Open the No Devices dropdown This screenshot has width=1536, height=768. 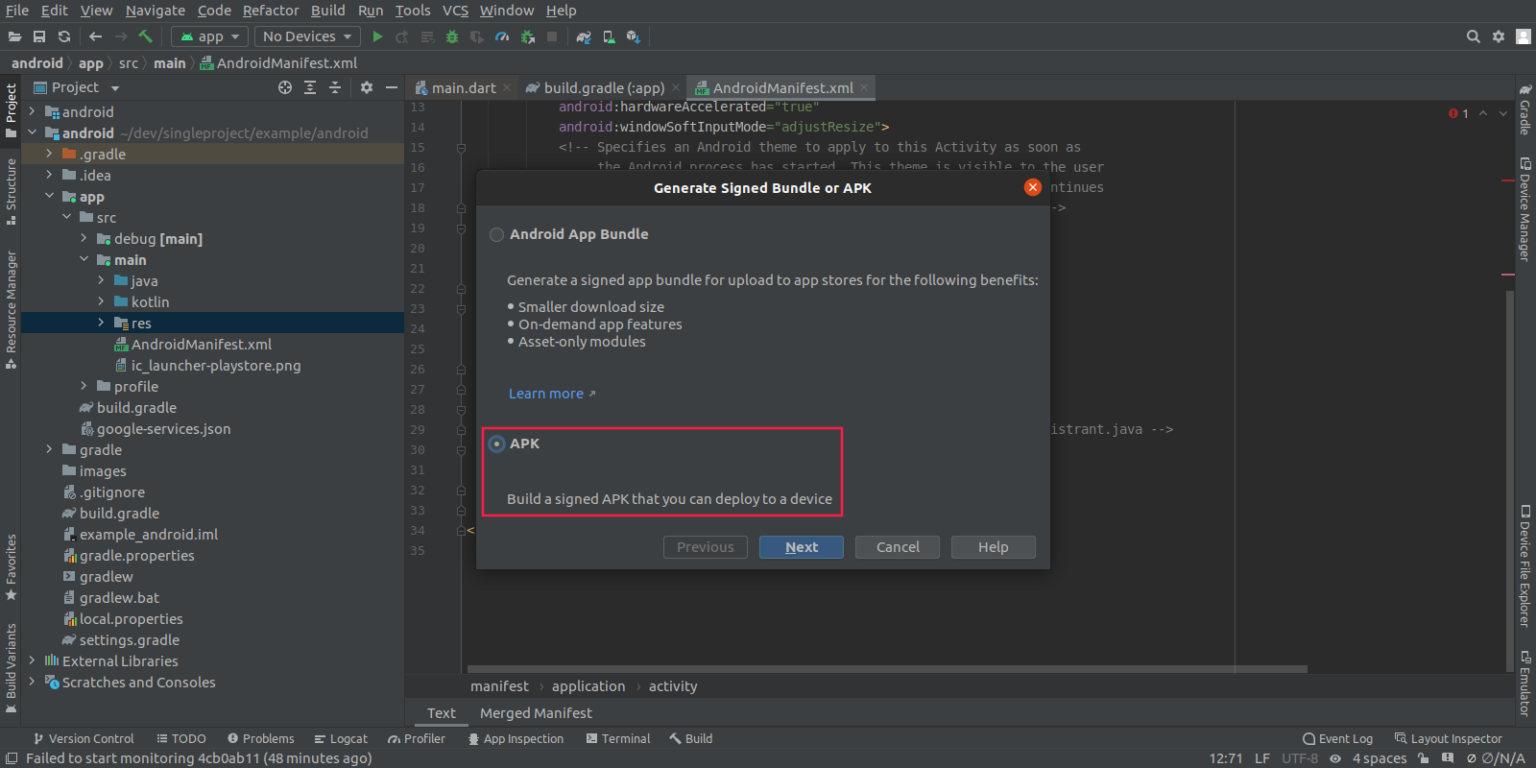(307, 37)
